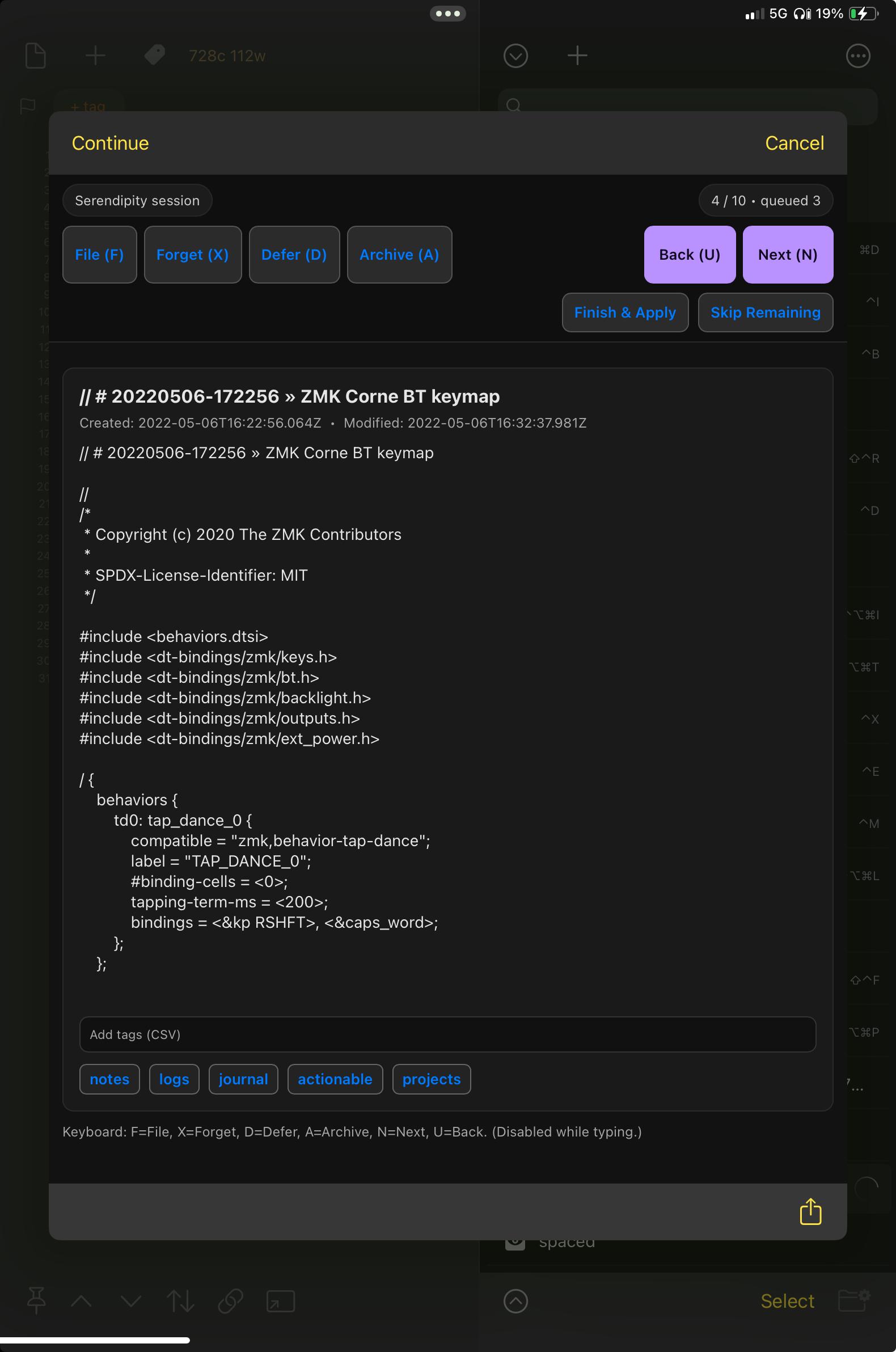Open the new draft document icon behind dialog
Screen dimensions: 896x1352
point(35,56)
